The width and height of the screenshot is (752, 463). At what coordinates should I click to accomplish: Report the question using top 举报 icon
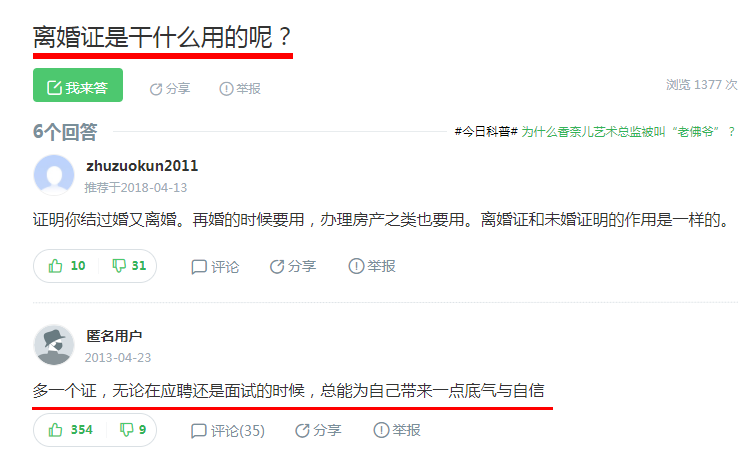pos(240,89)
